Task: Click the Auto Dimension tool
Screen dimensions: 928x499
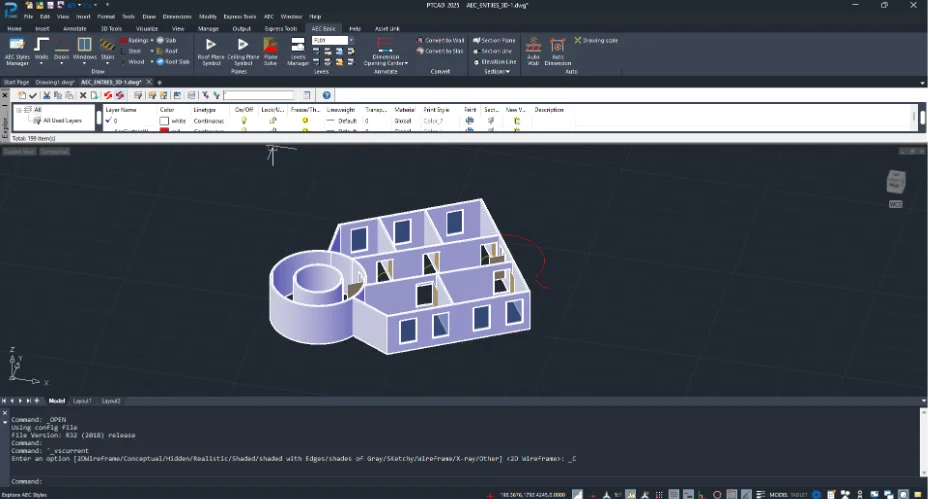Action: coord(558,51)
